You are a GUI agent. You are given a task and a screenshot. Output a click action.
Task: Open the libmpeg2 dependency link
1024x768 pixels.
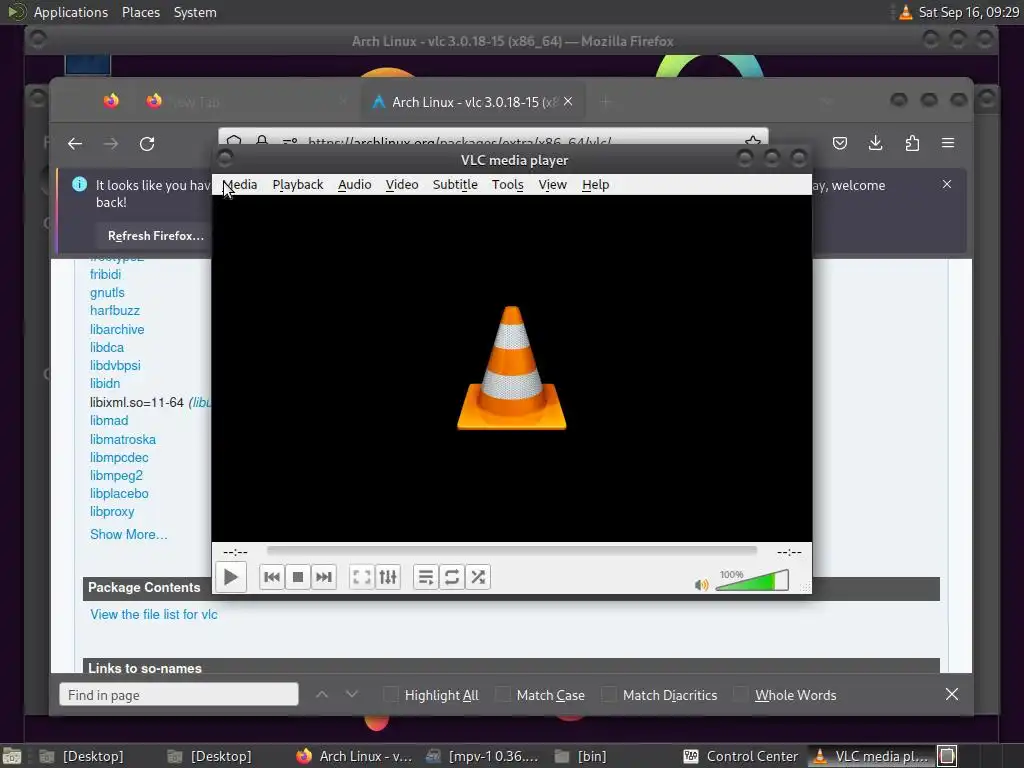click(116, 475)
